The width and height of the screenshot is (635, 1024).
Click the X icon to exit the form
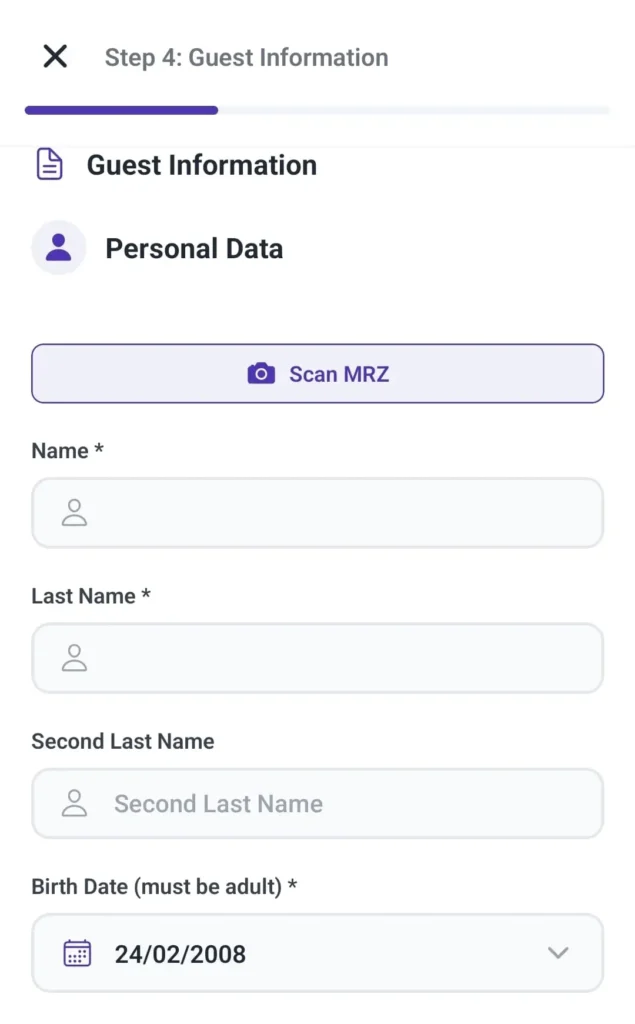(55, 56)
